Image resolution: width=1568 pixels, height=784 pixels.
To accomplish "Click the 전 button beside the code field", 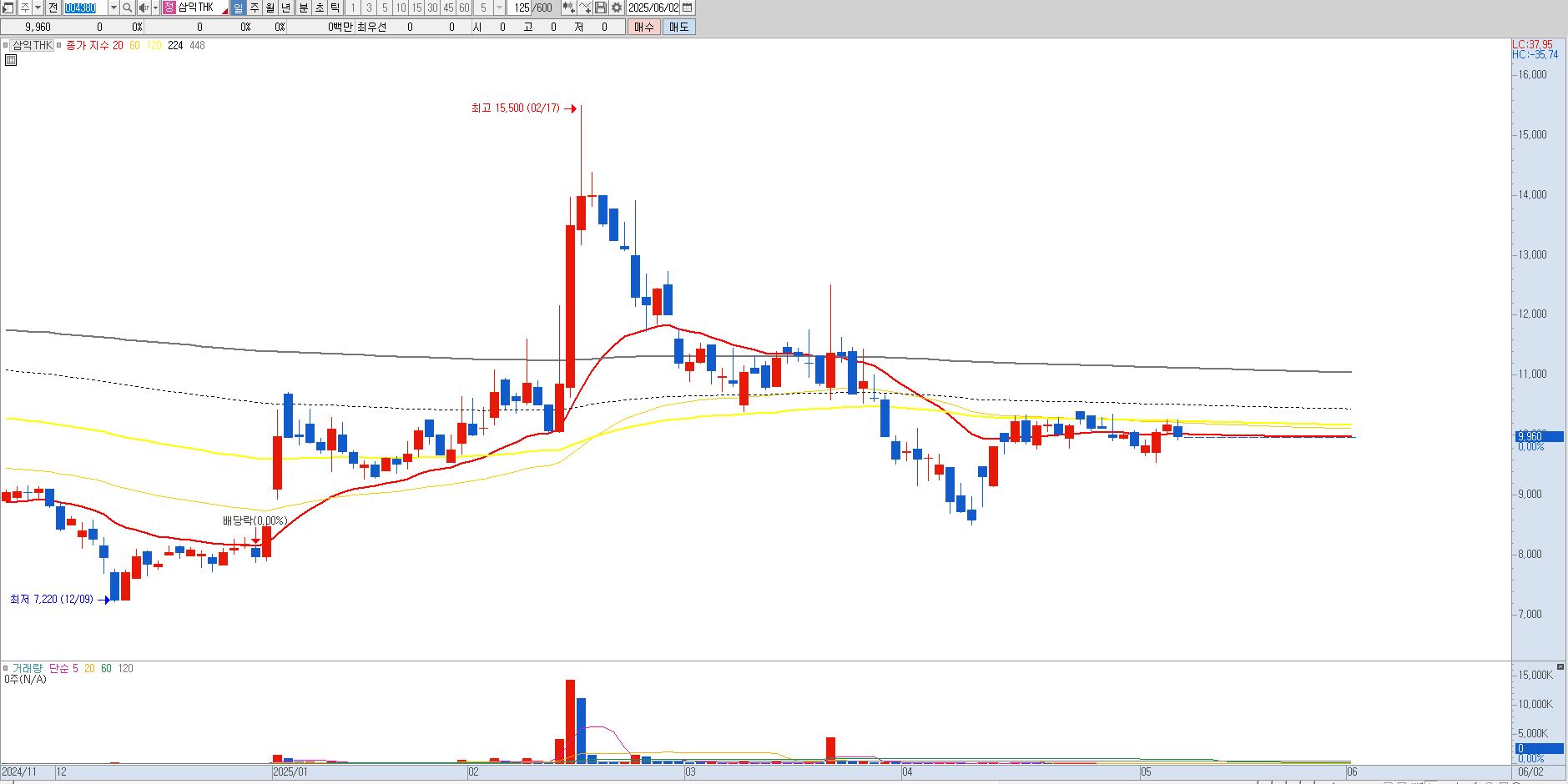I will (x=53, y=8).
